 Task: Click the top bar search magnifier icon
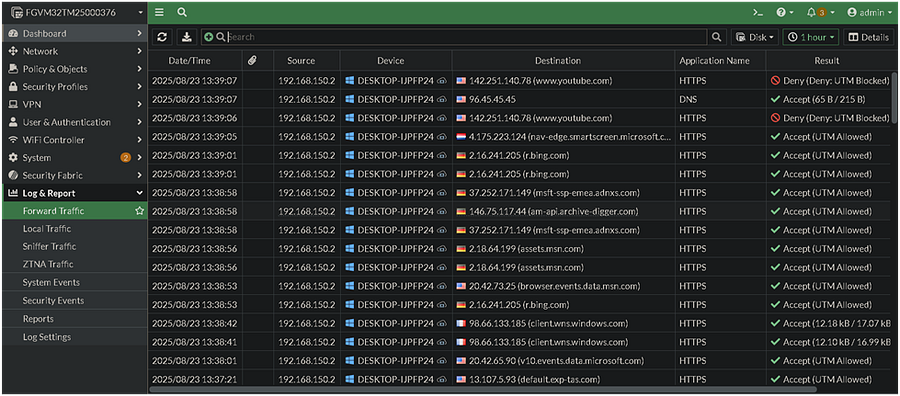click(182, 12)
